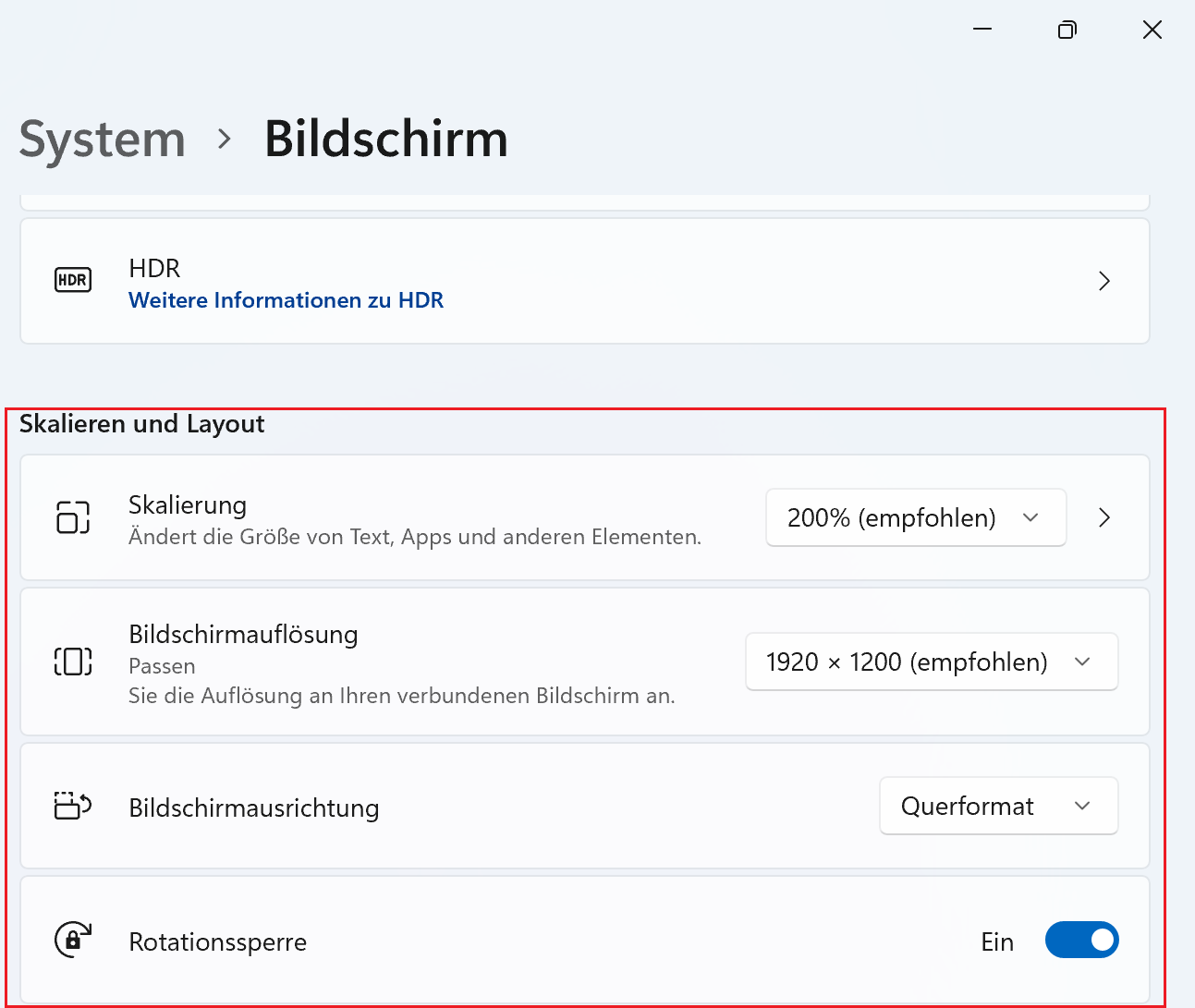This screenshot has height=1008, width=1195.
Task: Click the Bildschirmausrichtung orientation icon
Action: click(73, 806)
